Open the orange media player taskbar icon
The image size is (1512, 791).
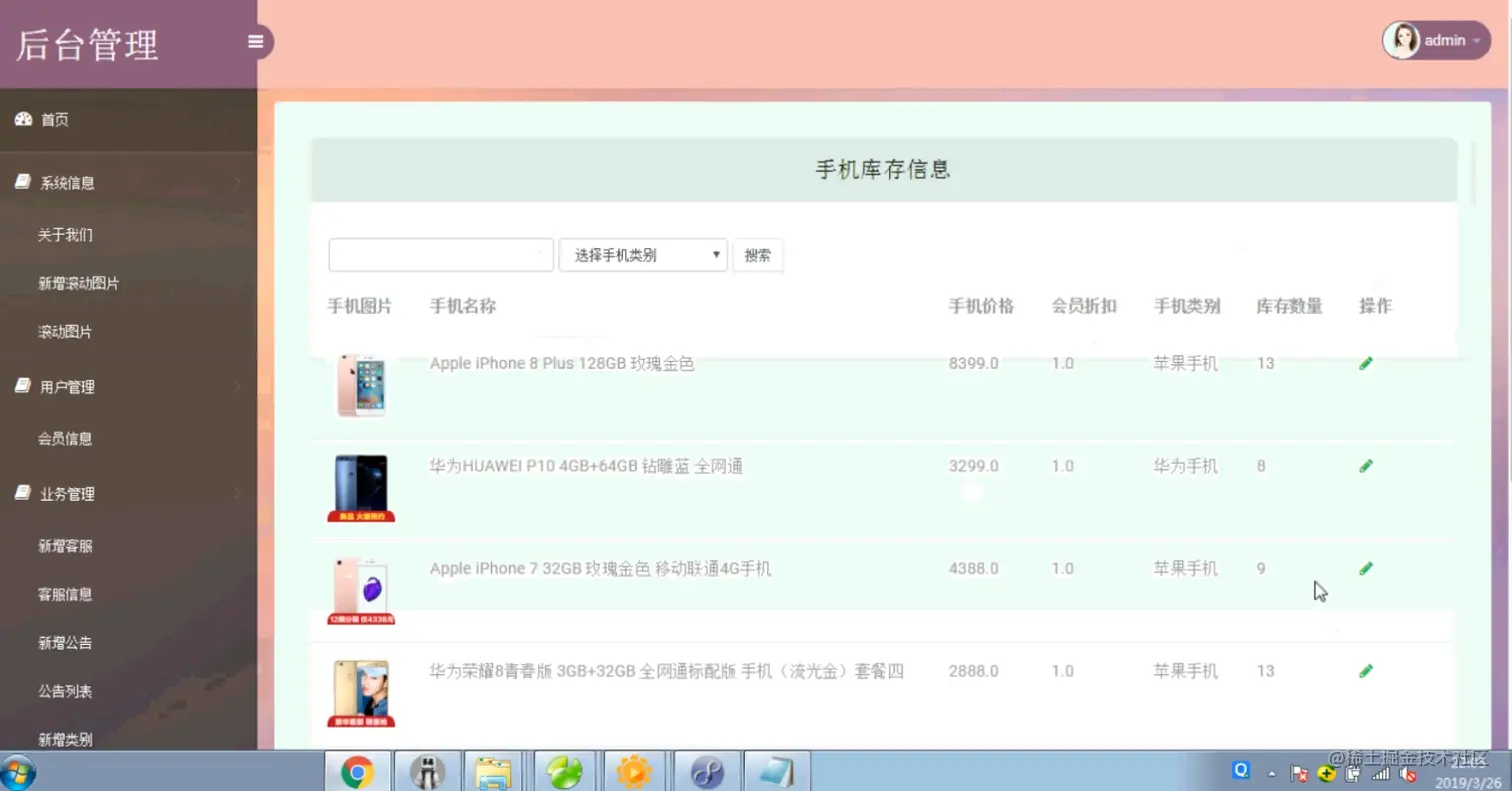634,772
